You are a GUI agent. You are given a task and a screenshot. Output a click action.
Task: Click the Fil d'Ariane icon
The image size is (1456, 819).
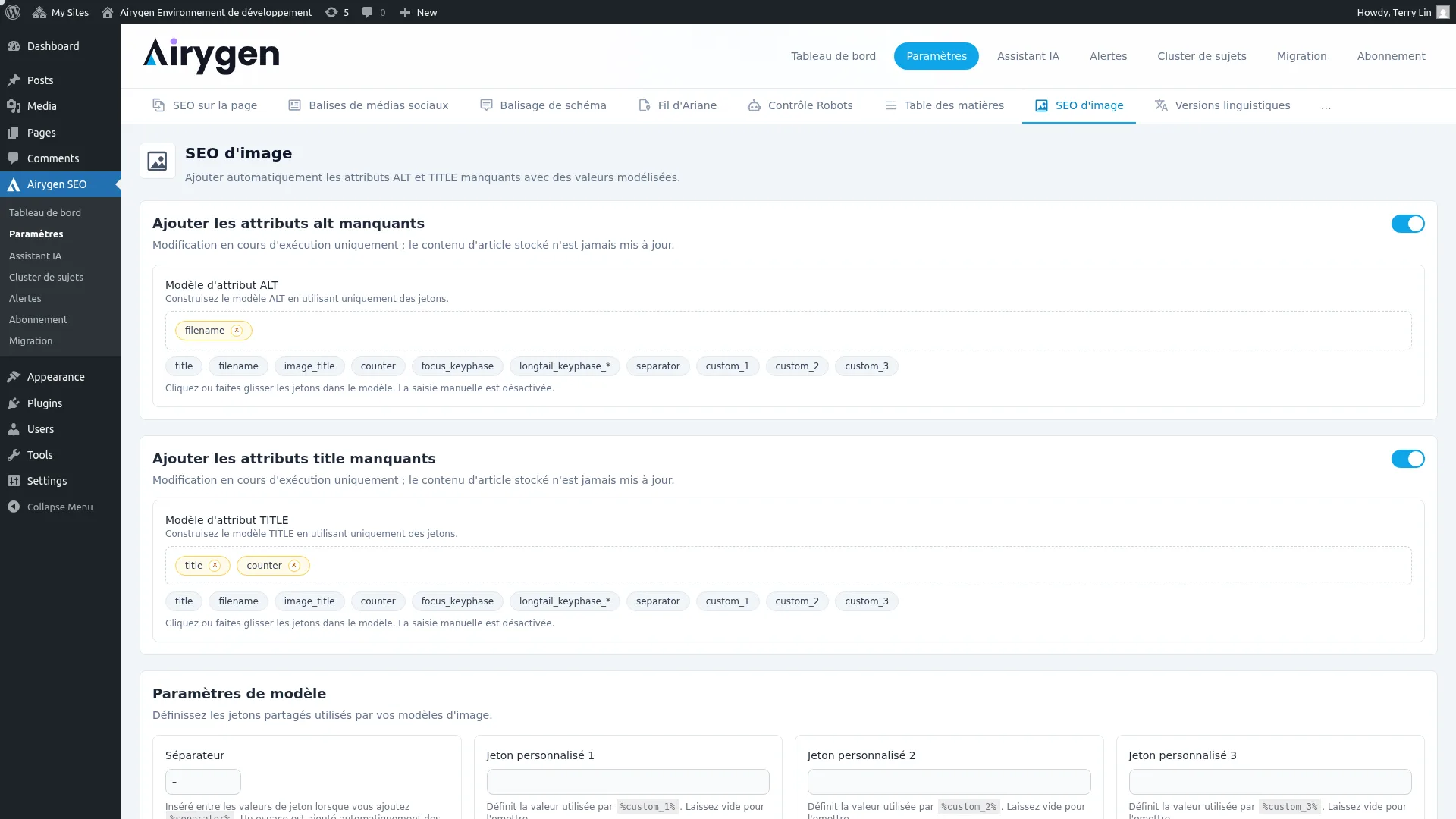click(644, 105)
